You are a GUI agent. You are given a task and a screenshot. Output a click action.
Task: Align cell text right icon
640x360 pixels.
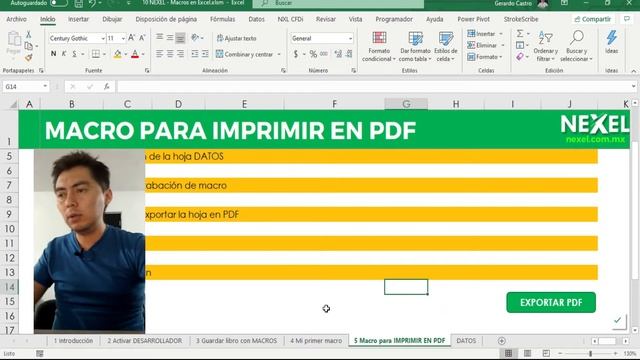180,54
